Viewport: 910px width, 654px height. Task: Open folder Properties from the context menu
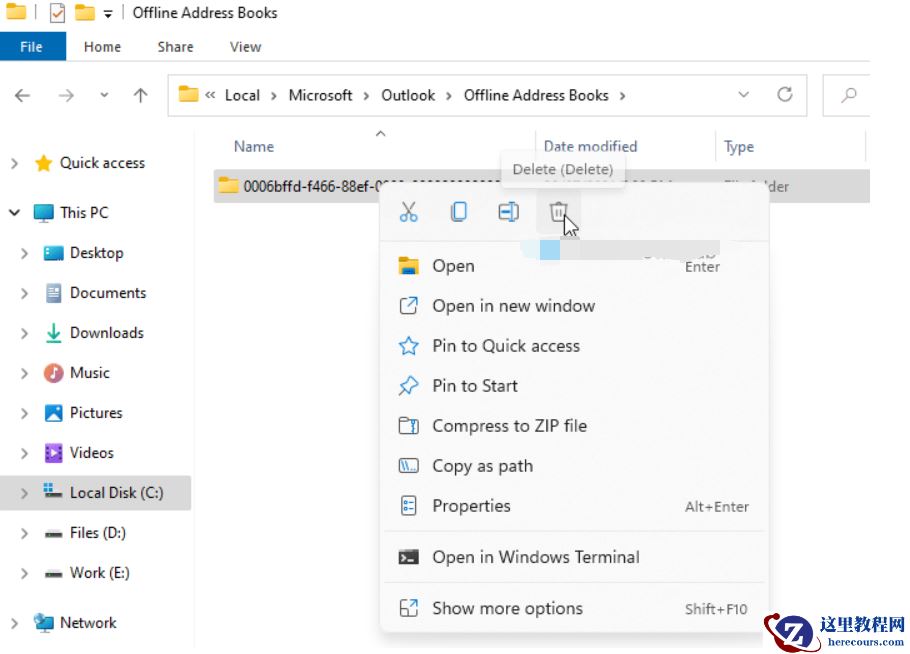[471, 506]
